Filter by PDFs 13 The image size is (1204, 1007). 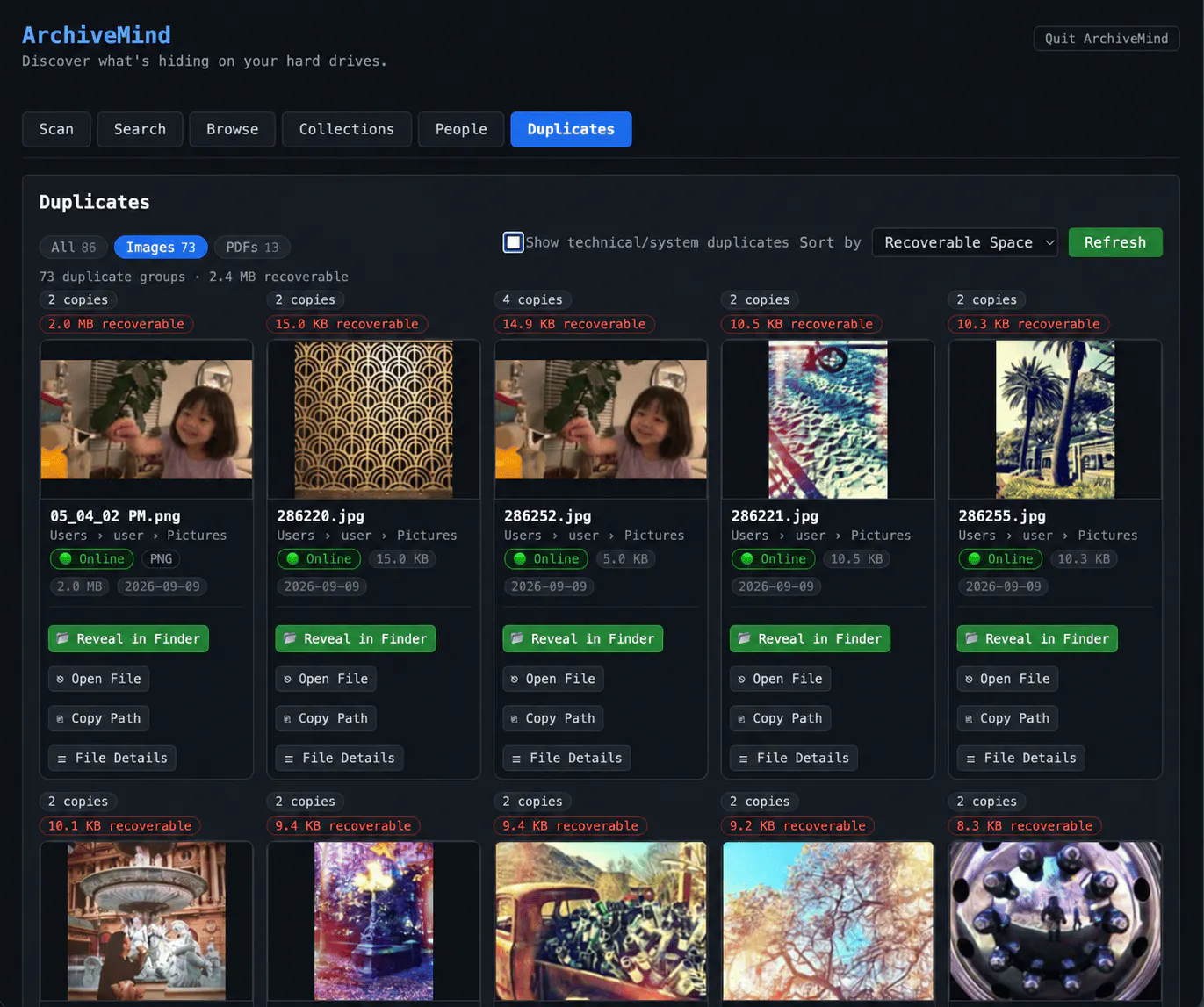click(x=252, y=248)
